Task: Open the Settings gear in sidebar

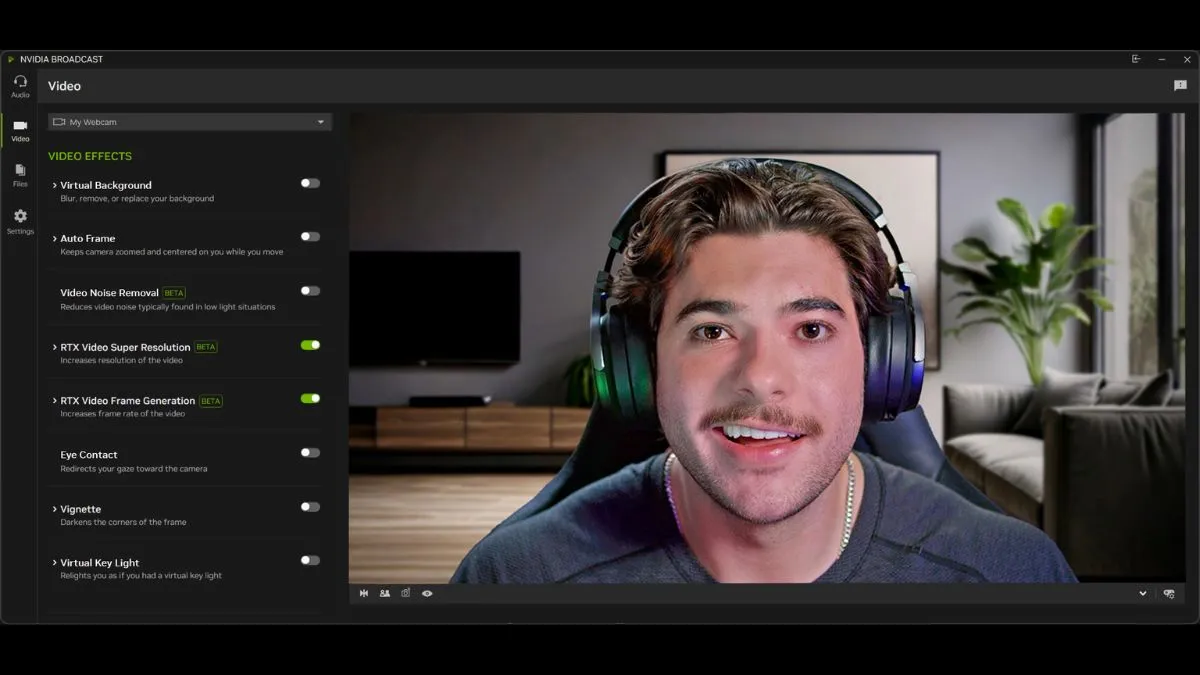Action: click(20, 222)
